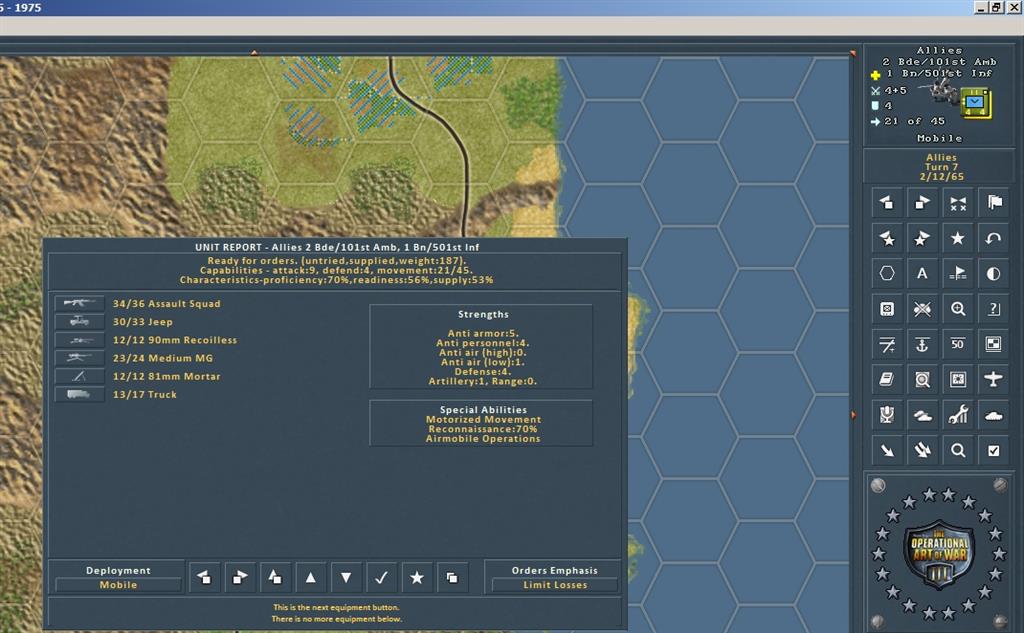This screenshot has height=633, width=1024.
Task: Click the truck equipment thumbnail
Action: click(x=79, y=394)
